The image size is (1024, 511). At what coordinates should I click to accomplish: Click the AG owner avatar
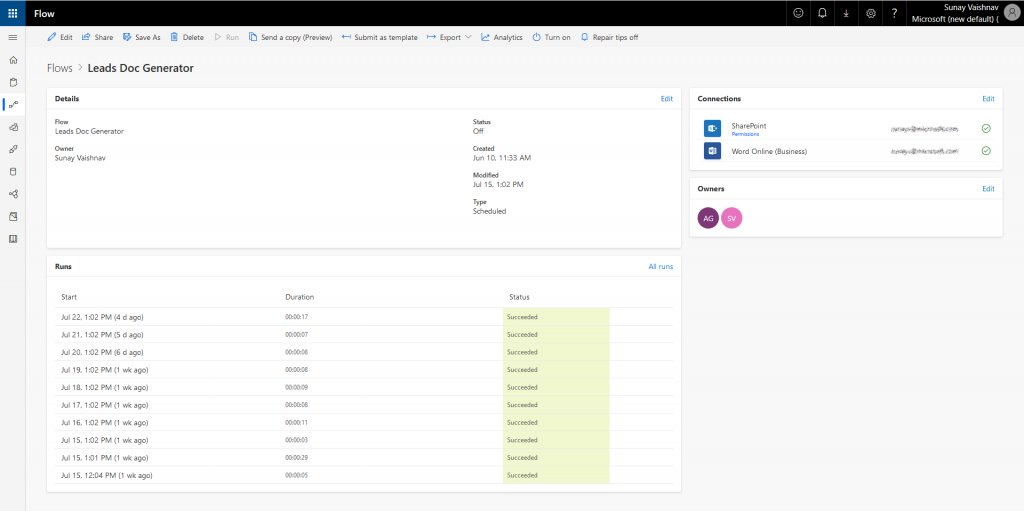click(x=708, y=218)
